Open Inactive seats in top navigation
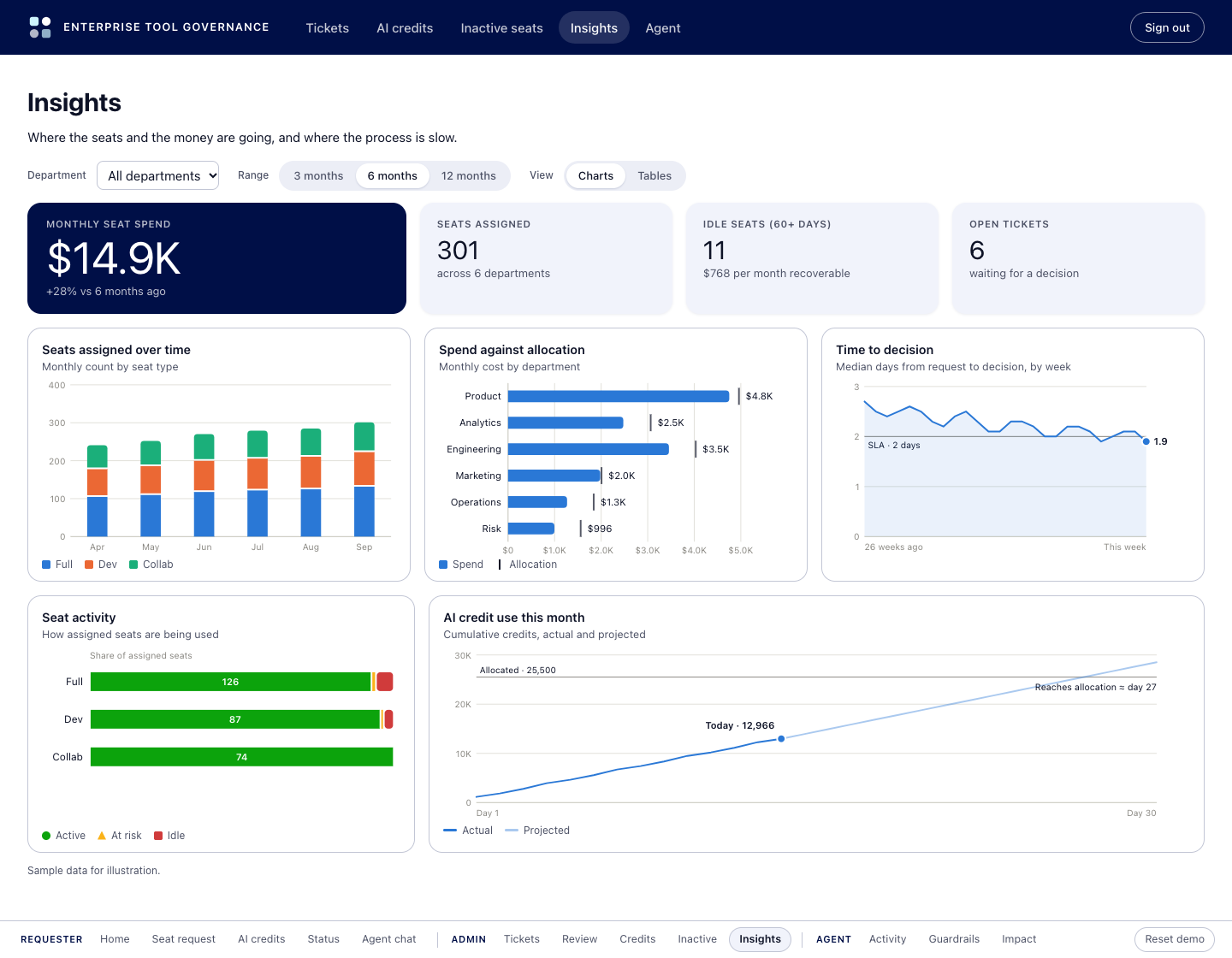1232x958 pixels. (501, 28)
